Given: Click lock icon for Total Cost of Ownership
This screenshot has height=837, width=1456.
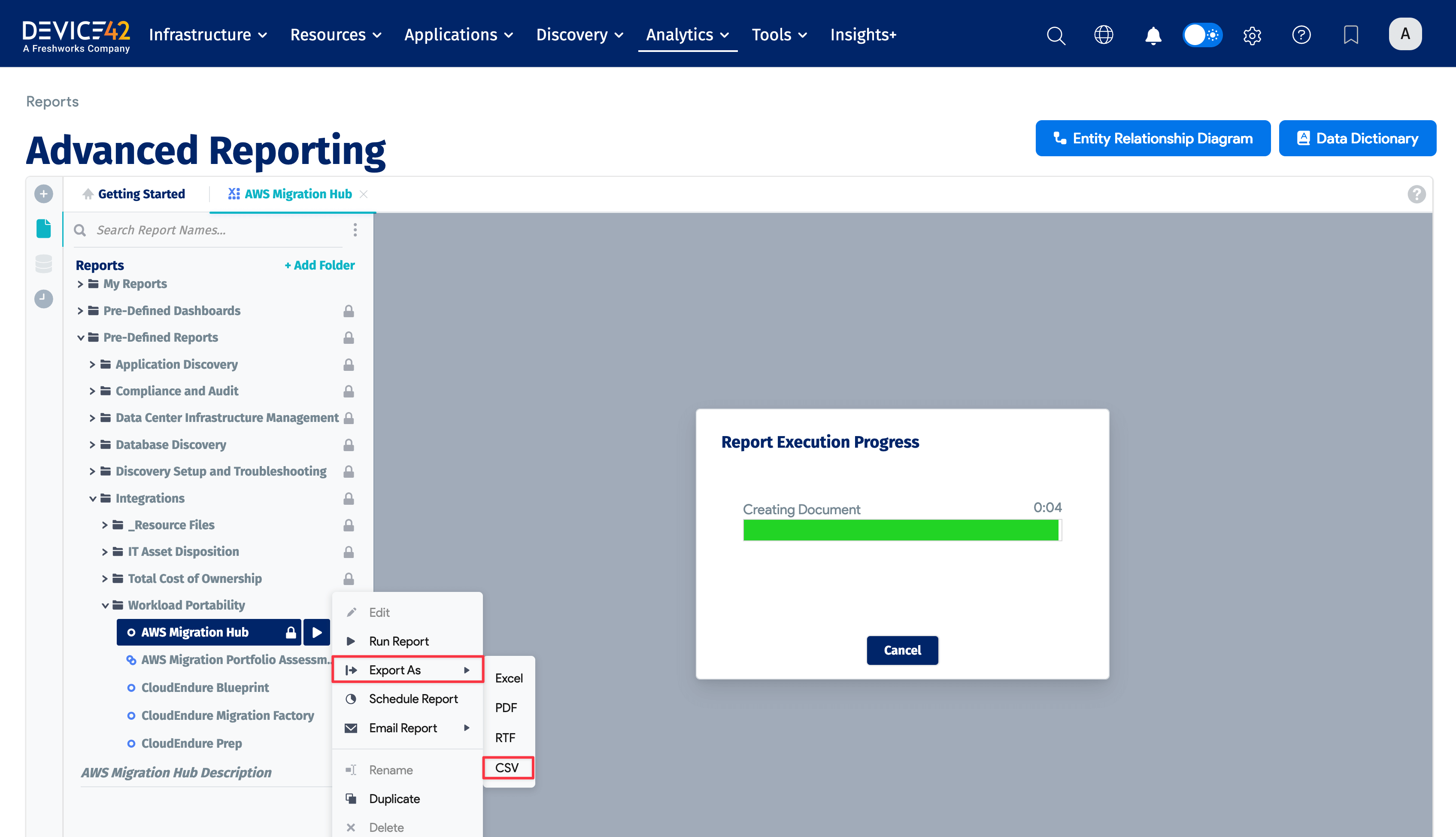Looking at the screenshot, I should tap(349, 579).
